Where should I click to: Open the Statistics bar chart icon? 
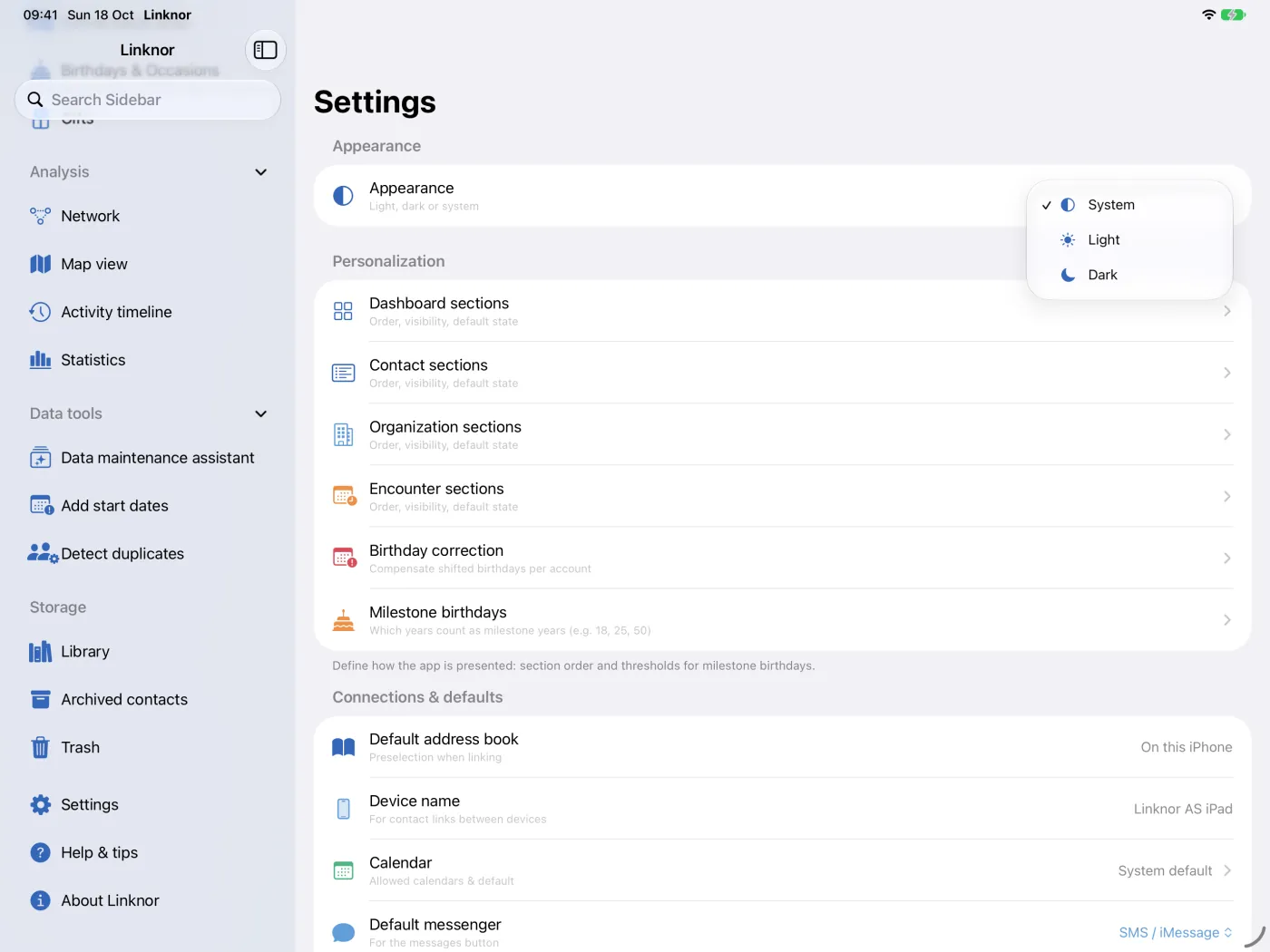tap(40, 360)
